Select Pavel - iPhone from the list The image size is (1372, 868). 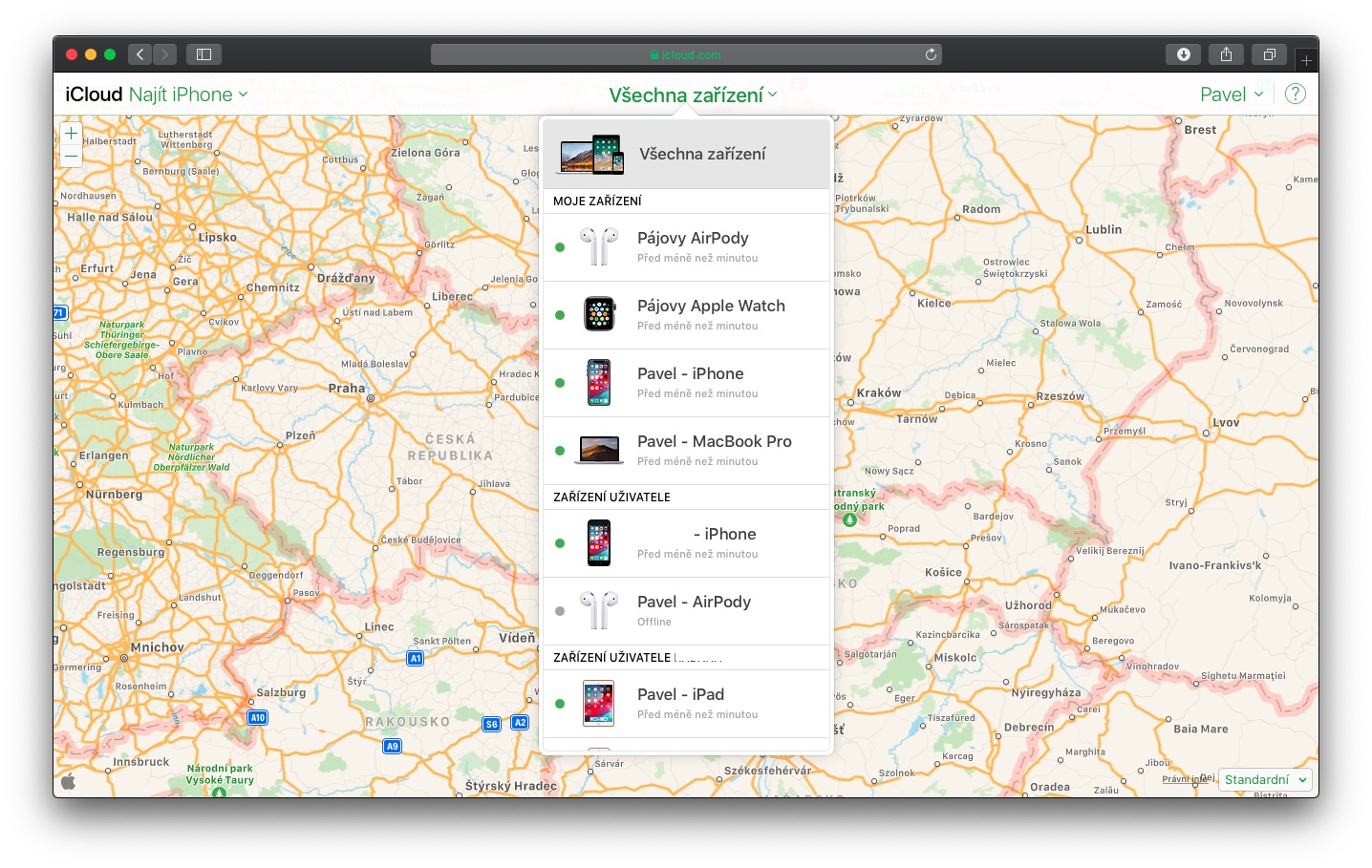pyautogui.click(x=686, y=383)
